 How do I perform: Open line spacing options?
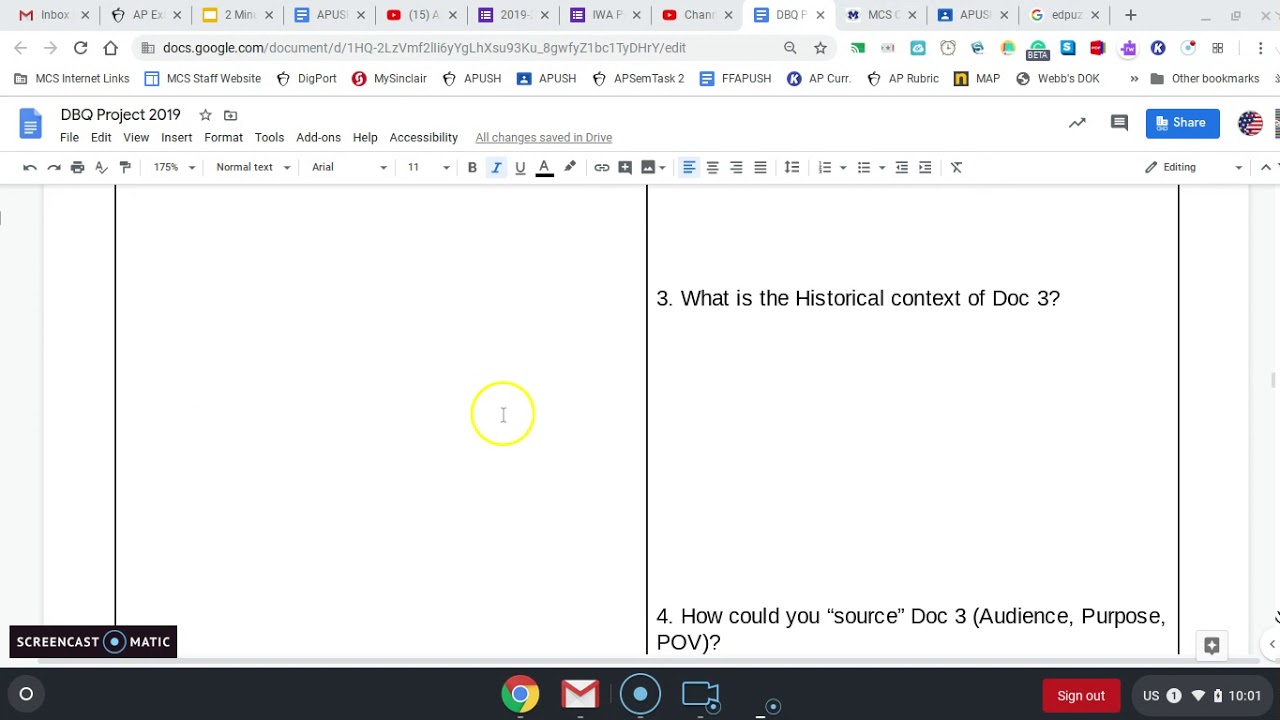coord(792,167)
